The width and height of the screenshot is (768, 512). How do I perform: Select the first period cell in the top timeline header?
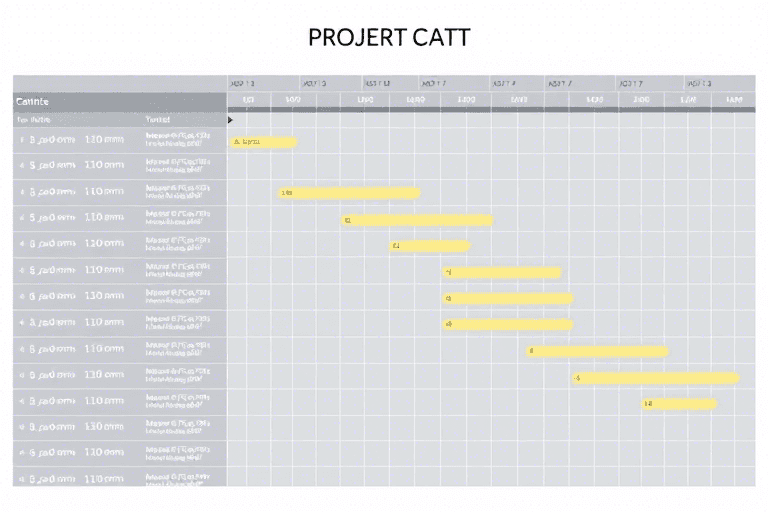pyautogui.click(x=264, y=84)
